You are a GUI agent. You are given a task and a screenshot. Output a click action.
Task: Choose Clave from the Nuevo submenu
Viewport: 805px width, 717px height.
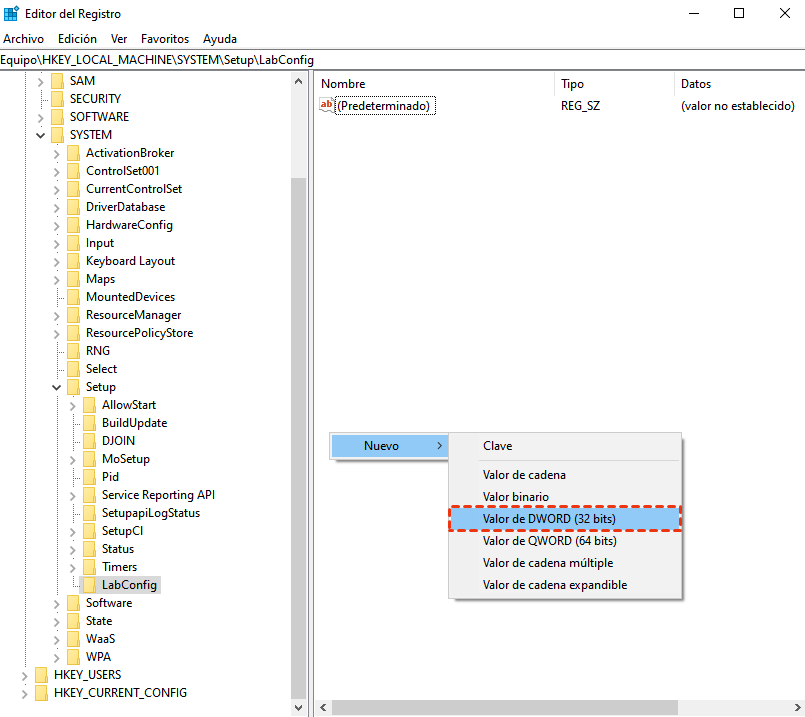tap(500, 445)
